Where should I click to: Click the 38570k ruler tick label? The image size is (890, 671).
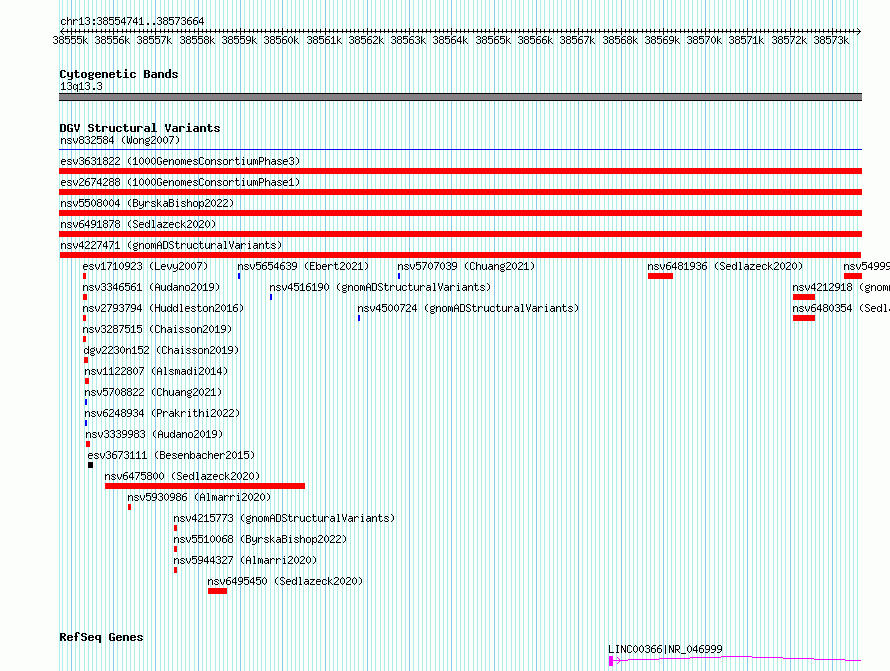click(704, 40)
